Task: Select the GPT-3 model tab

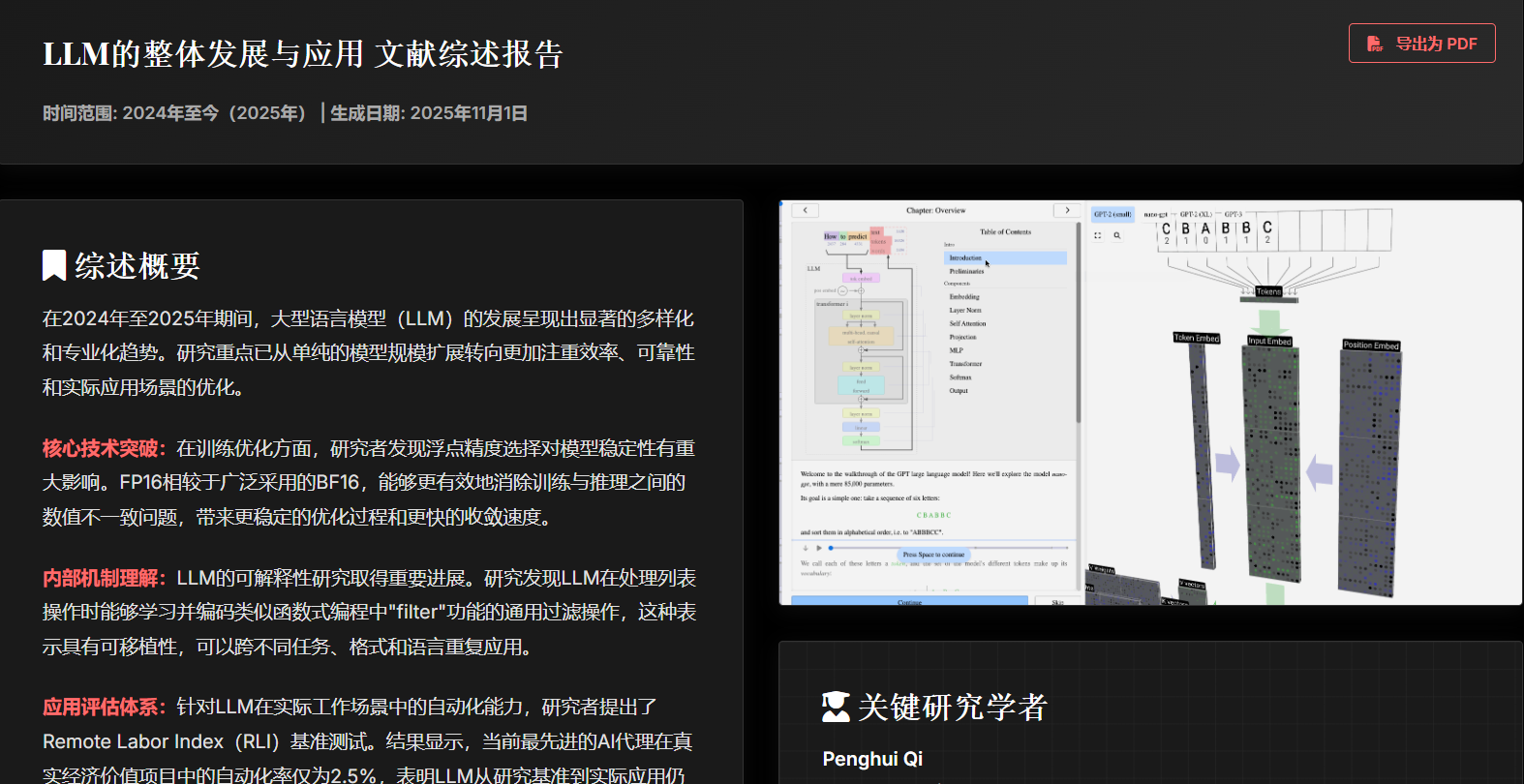Action: tap(1233, 214)
